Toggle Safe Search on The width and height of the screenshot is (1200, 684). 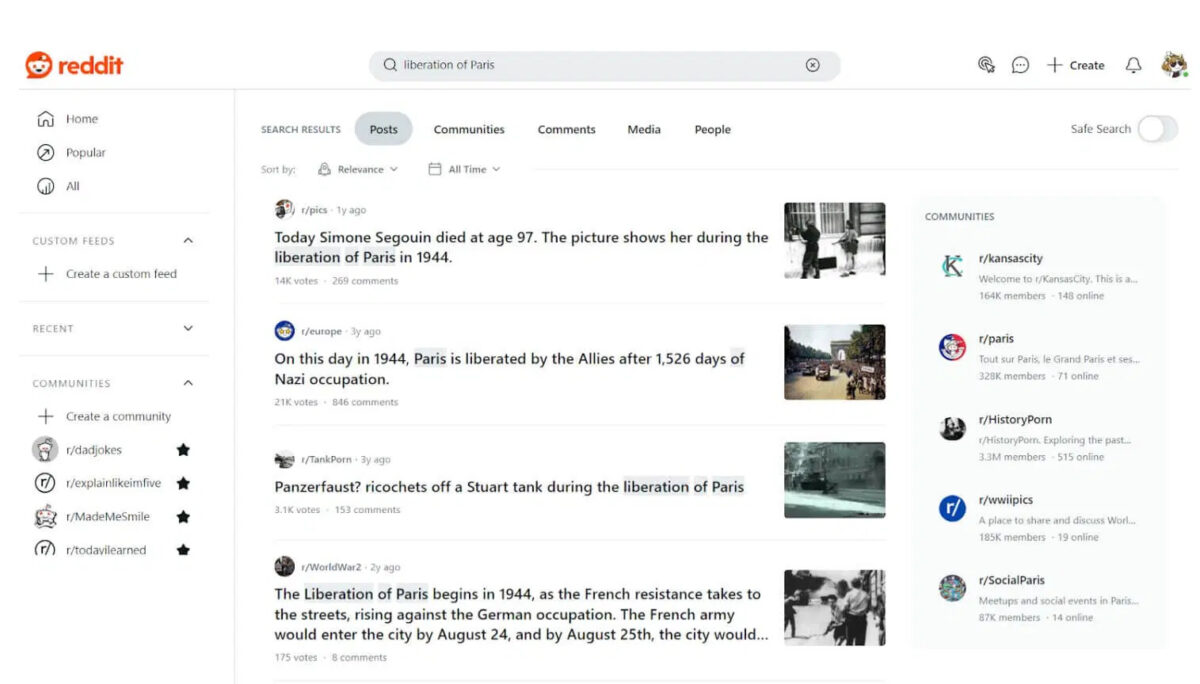coord(1159,129)
